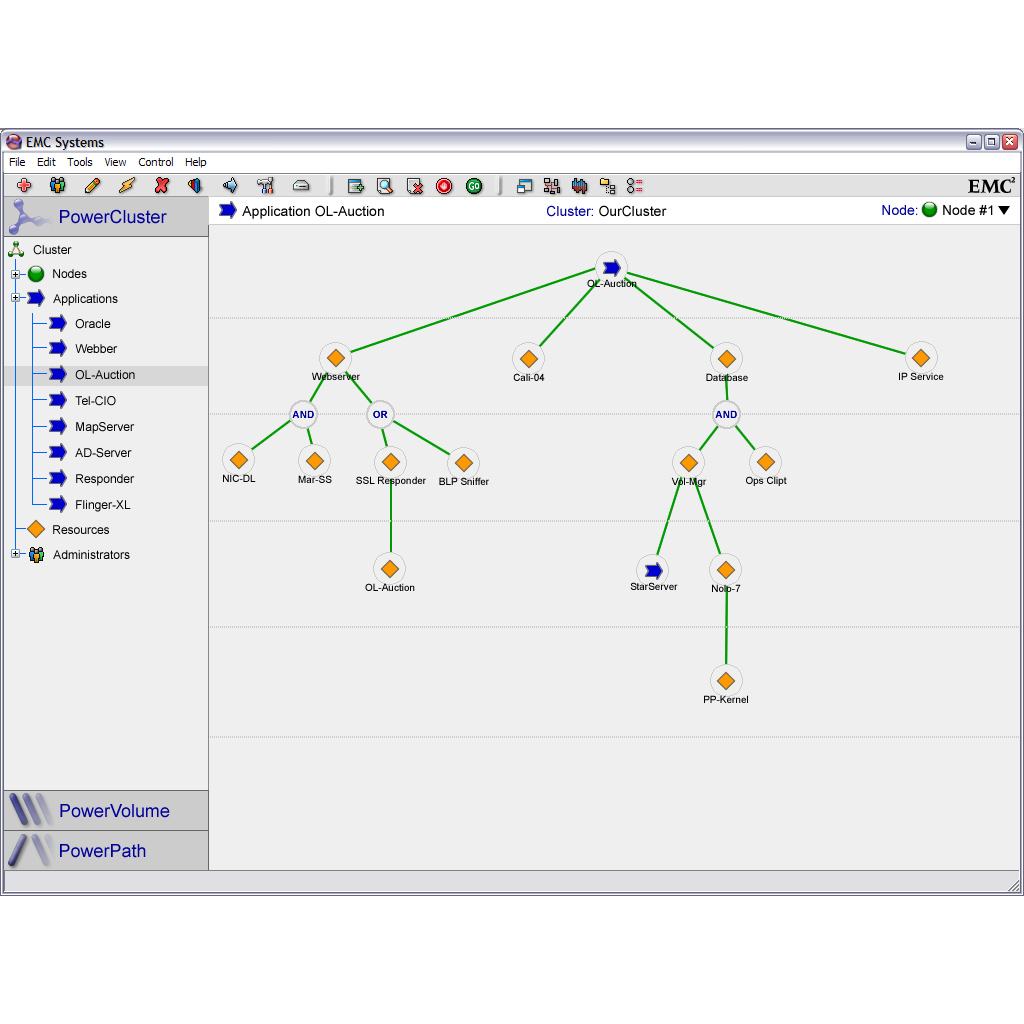This screenshot has width=1024, height=1024.
Task: Click the green GO icon
Action: (x=474, y=186)
